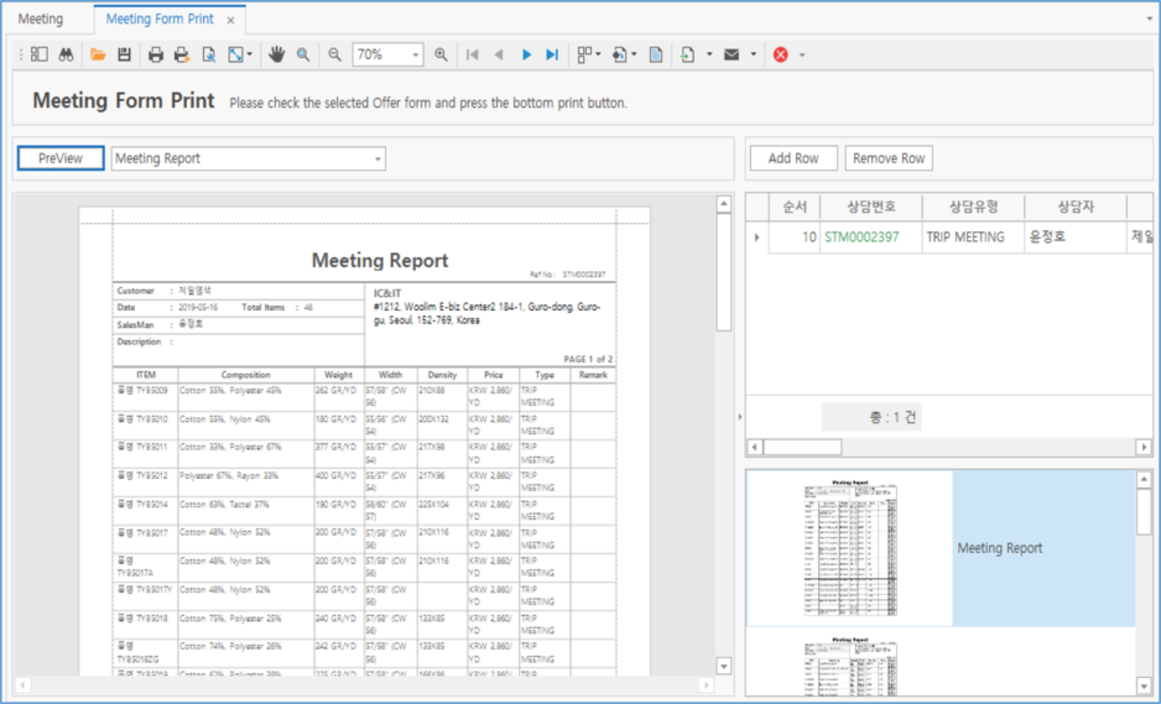Toggle the document thumbnails panel icon
Screen dimensions: 1161x704
pyautogui.click(x=39, y=55)
